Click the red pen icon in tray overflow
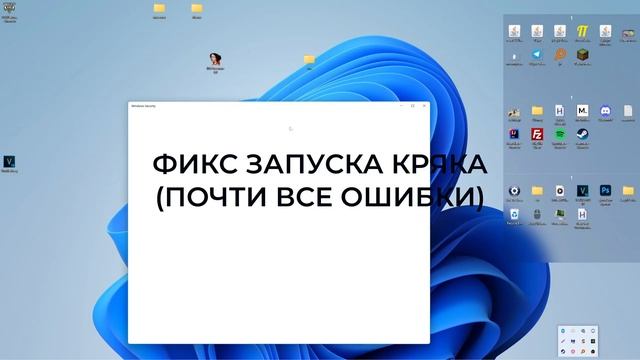This screenshot has height=360, width=640. (563, 341)
